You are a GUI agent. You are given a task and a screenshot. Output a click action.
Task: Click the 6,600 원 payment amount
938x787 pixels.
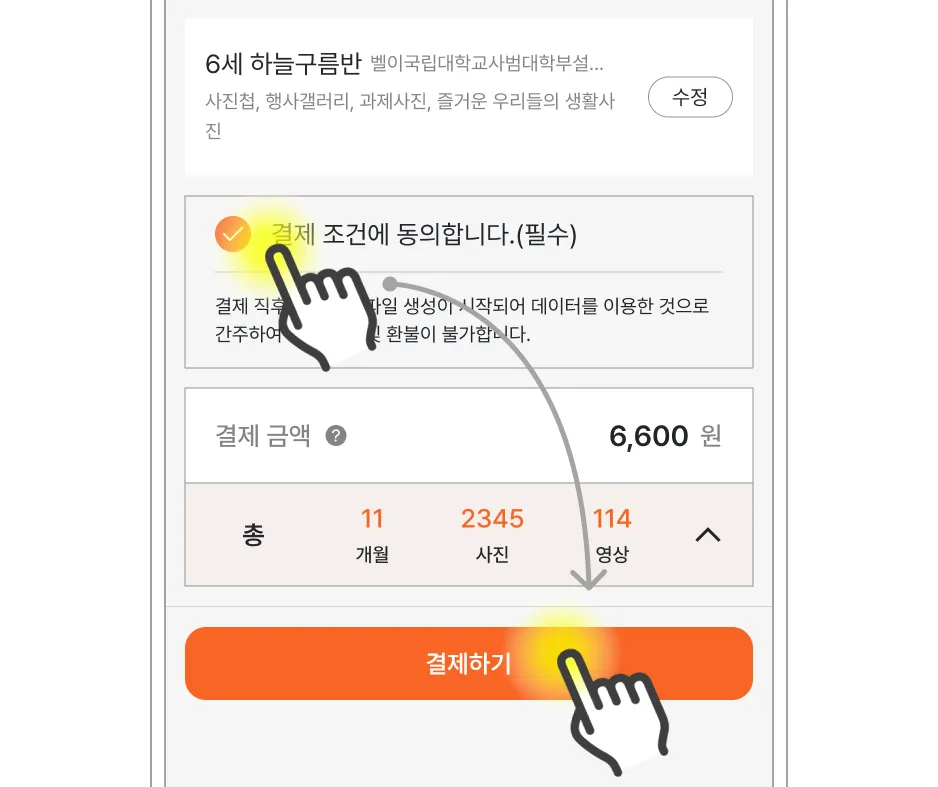pyautogui.click(x=665, y=435)
